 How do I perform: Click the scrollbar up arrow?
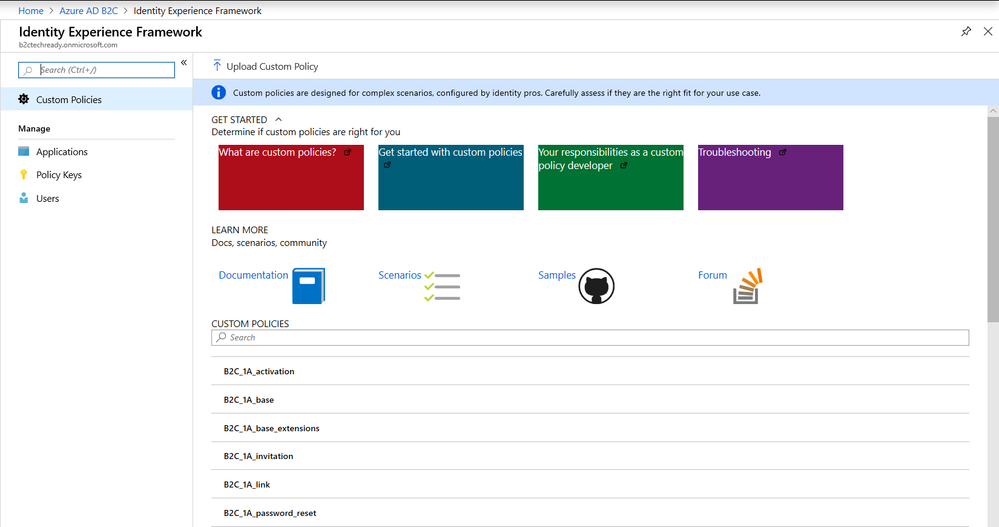click(993, 111)
